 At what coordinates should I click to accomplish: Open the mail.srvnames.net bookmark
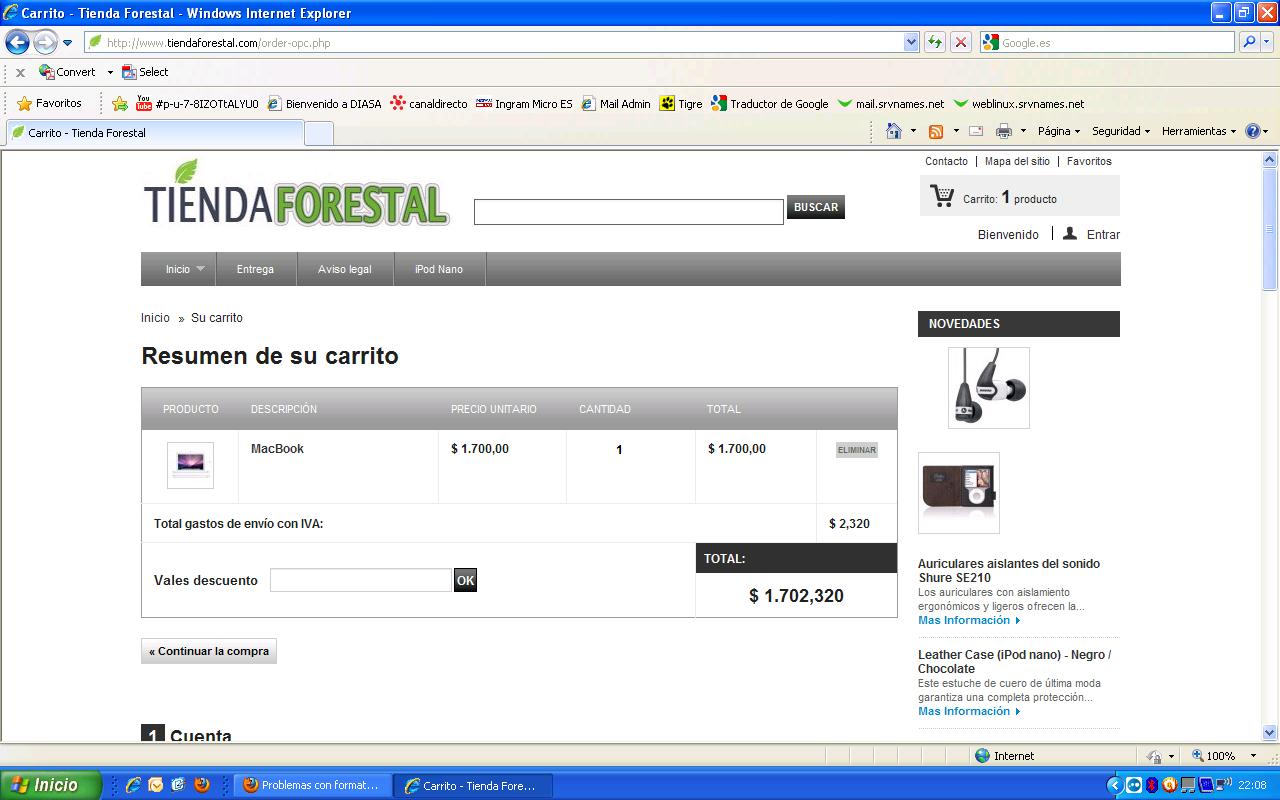tap(891, 103)
